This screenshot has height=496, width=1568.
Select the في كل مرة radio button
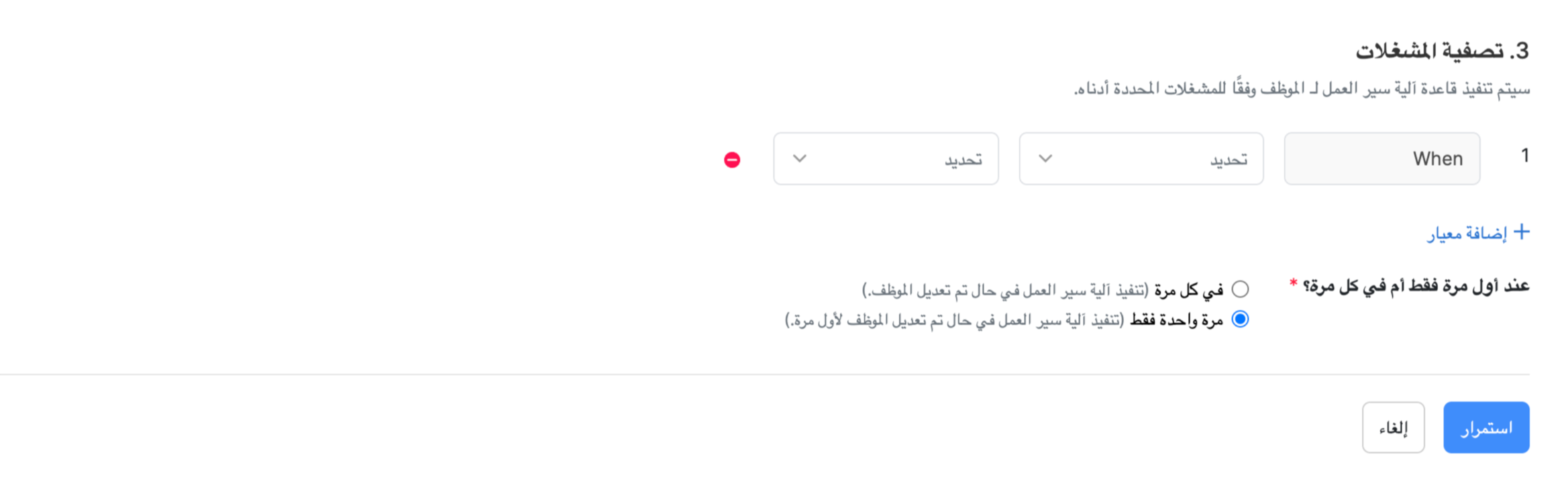1240,289
